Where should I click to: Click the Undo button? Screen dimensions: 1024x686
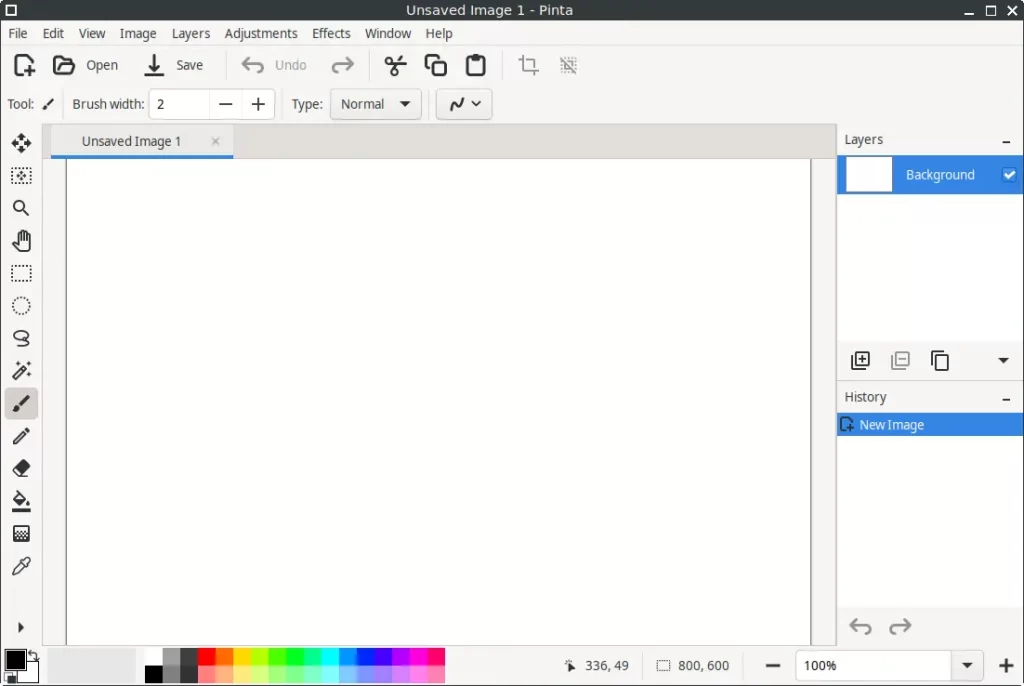click(x=274, y=65)
